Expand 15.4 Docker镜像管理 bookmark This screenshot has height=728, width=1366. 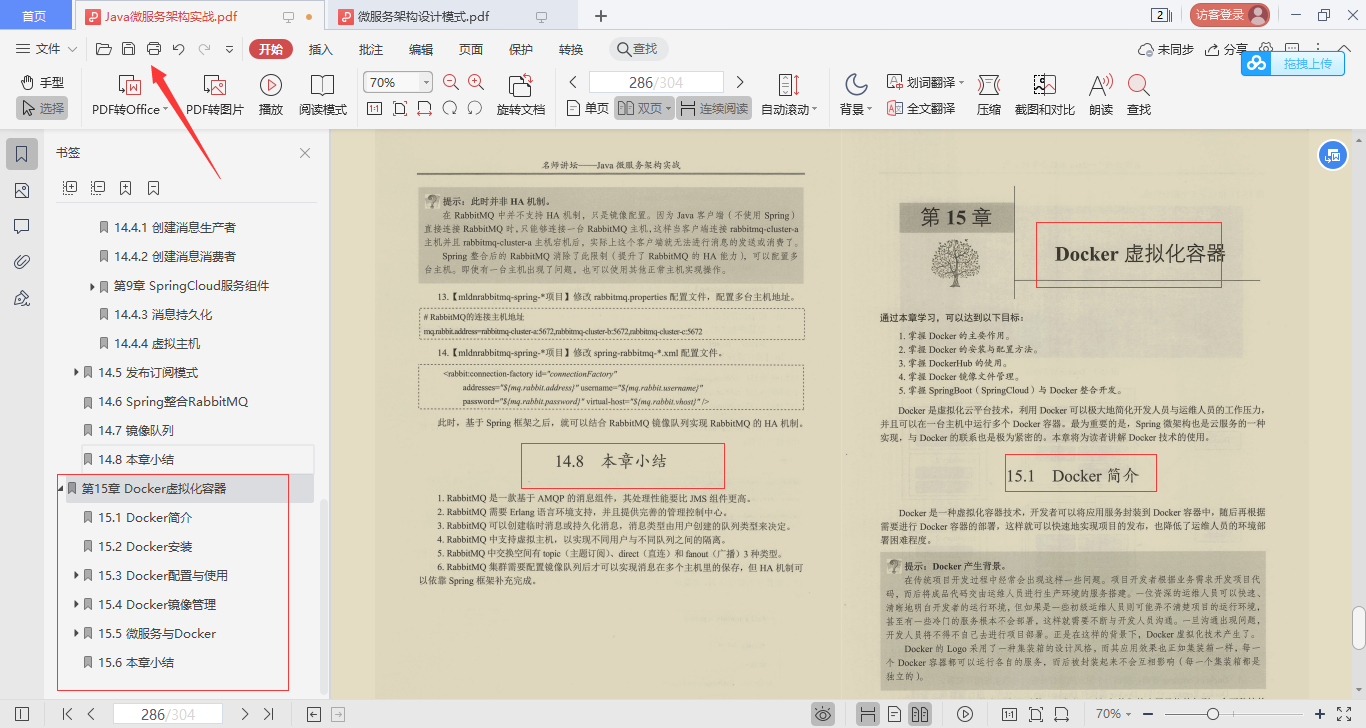pos(77,604)
